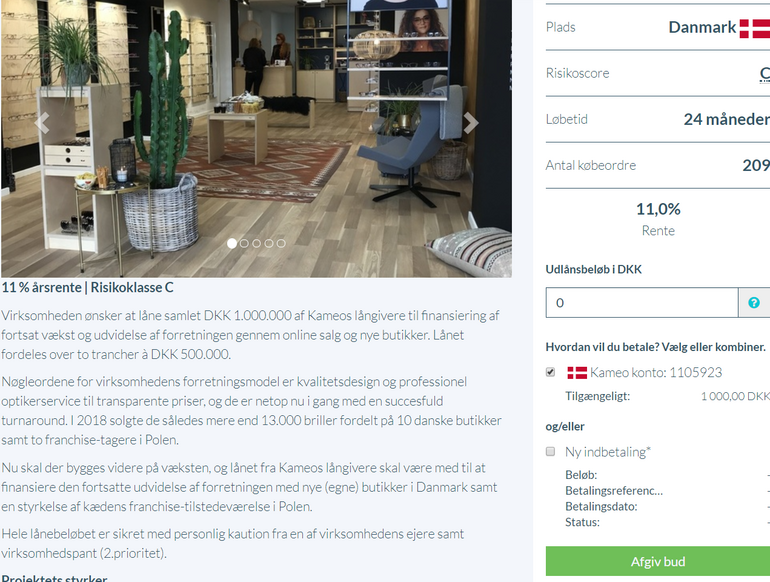This screenshot has width=770, height=582.
Task: Select the third carousel dot indicator
Action: coord(256,243)
